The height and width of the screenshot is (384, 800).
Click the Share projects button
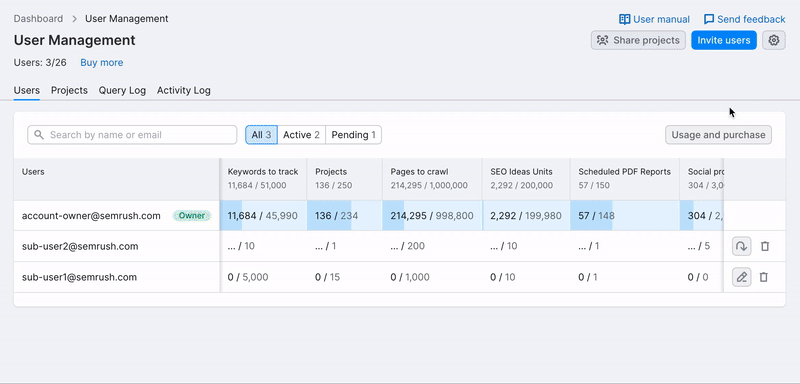tap(638, 40)
